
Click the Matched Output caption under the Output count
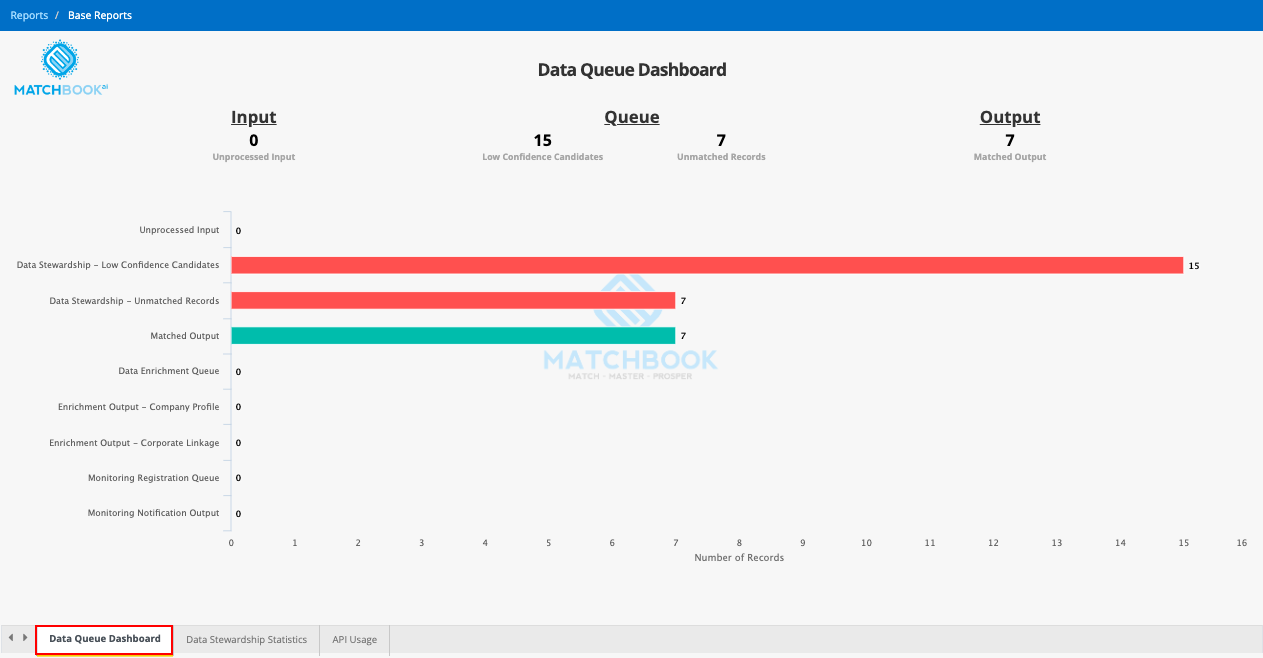(x=1010, y=157)
